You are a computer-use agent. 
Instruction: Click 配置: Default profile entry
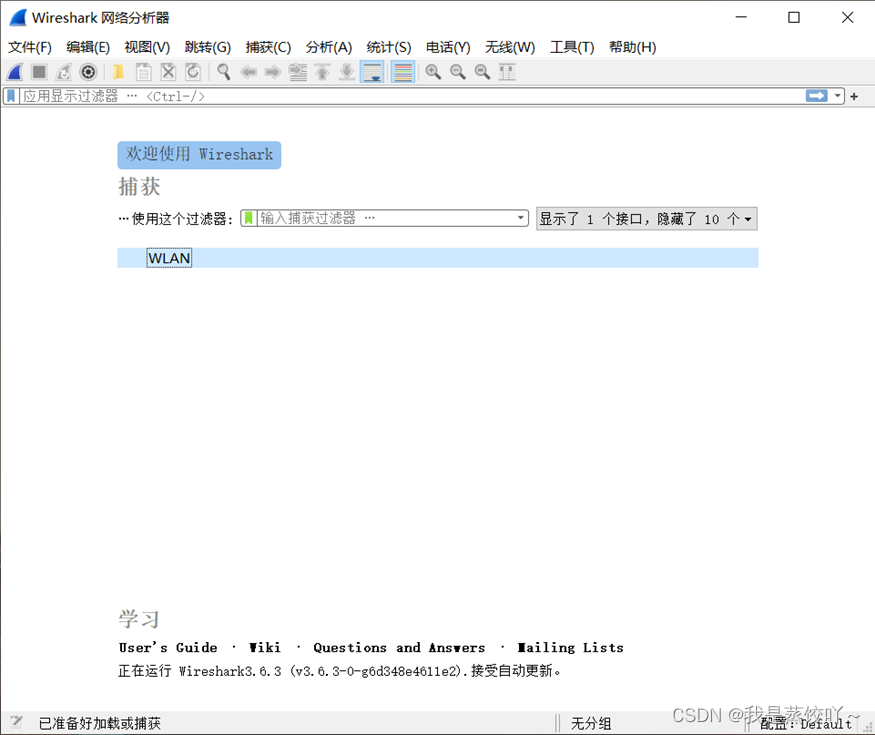[x=806, y=724]
